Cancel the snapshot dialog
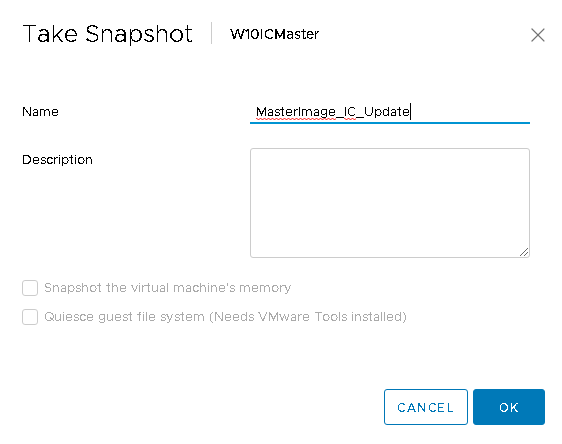Screen dimensions: 562x444 [x=425, y=407]
